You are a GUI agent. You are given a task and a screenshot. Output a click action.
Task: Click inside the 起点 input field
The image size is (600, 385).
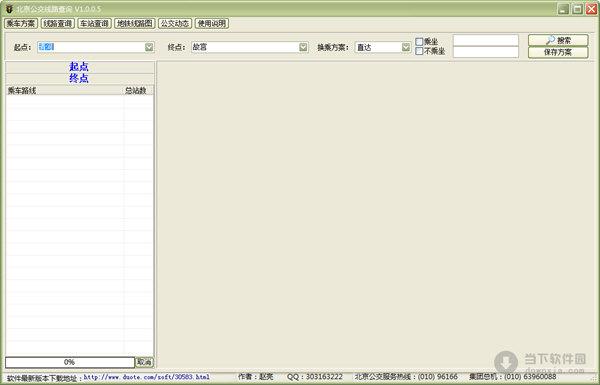click(91, 47)
